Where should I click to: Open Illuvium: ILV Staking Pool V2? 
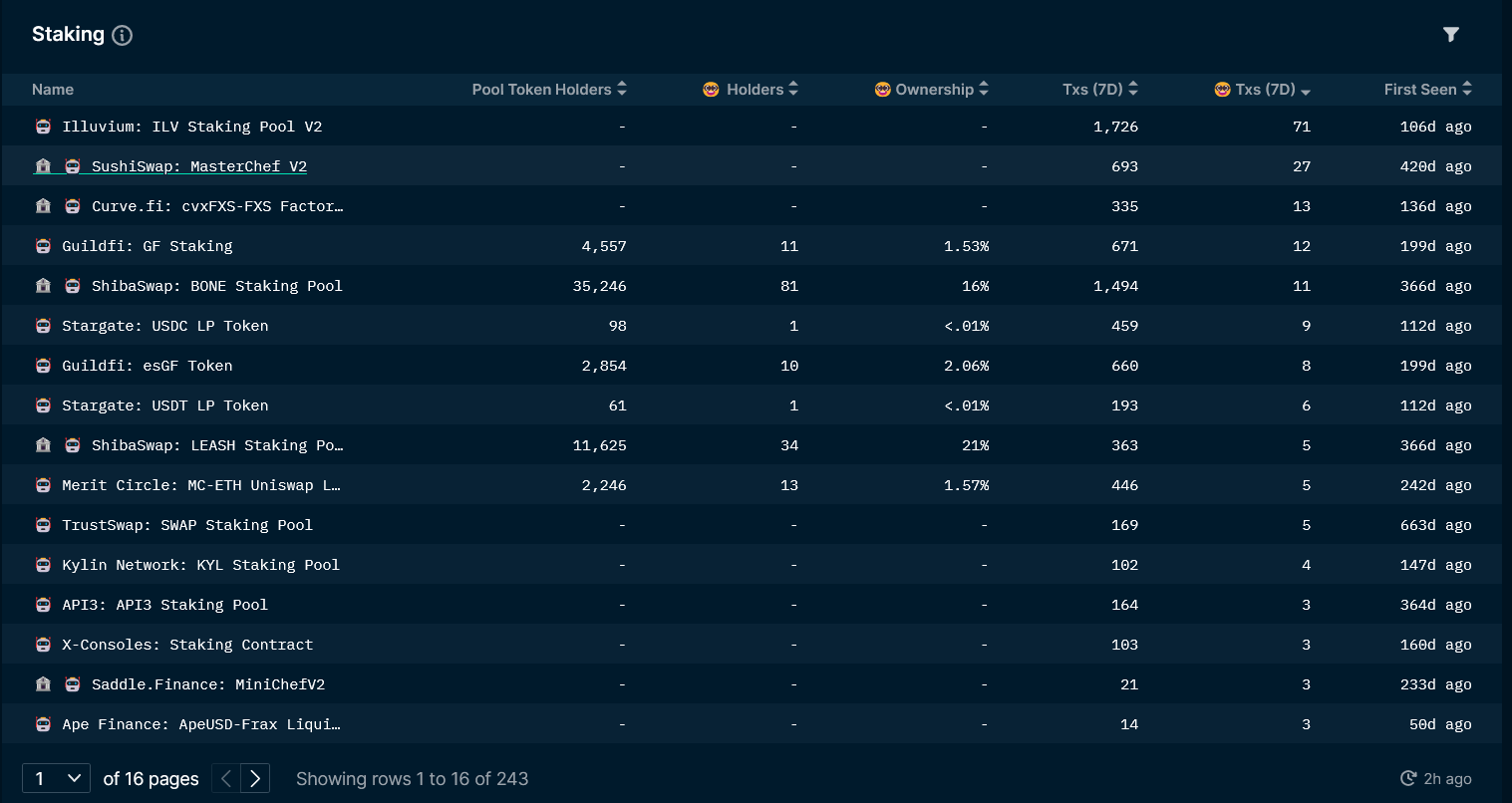(192, 127)
